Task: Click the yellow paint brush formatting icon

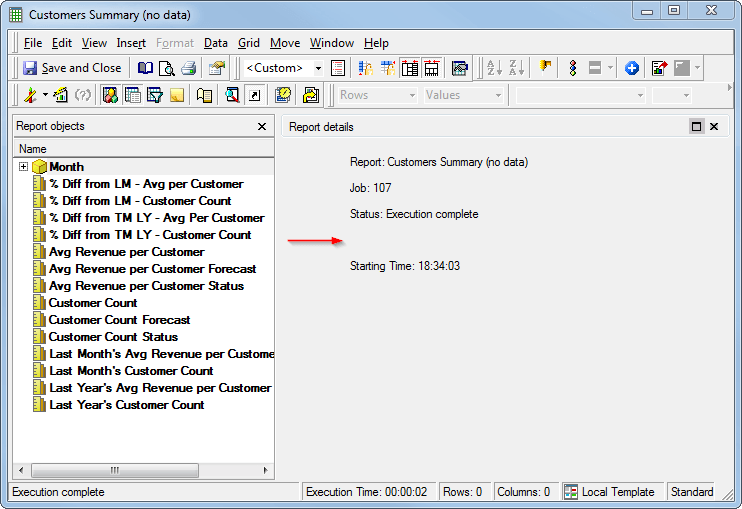Action: click(x=545, y=68)
